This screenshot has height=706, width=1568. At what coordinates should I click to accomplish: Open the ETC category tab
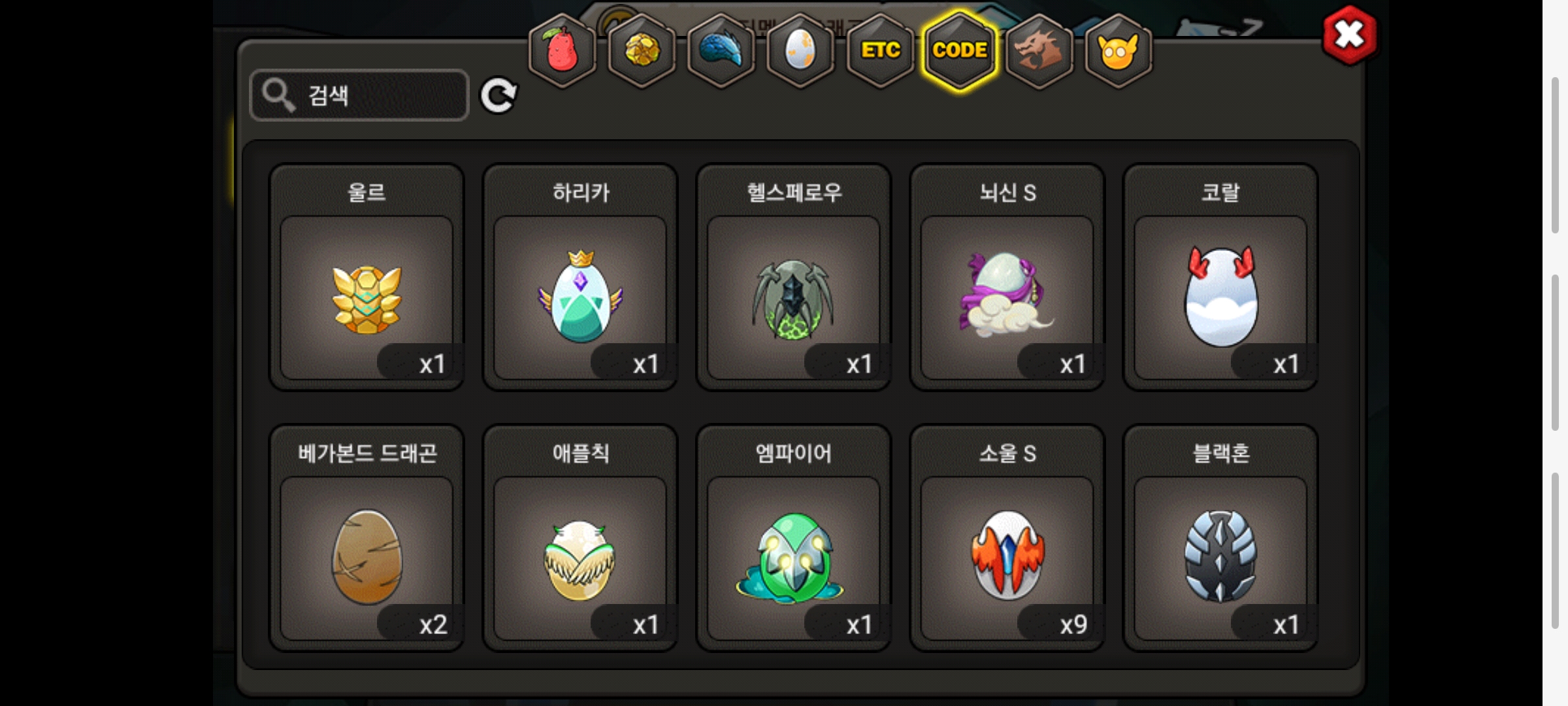pyautogui.click(x=880, y=50)
